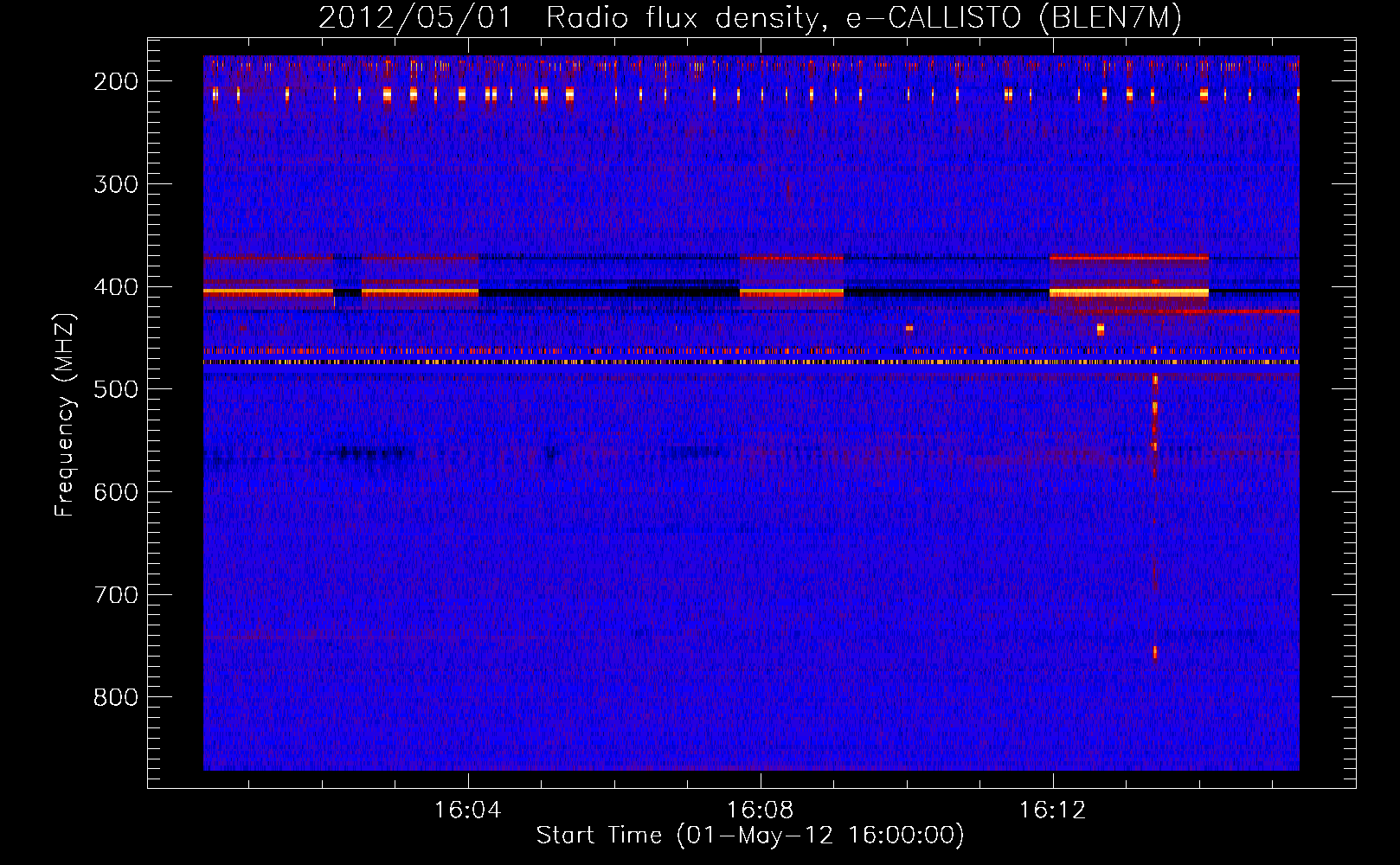Click the 600 frequency tick label
The image size is (1400, 865).
[115, 492]
